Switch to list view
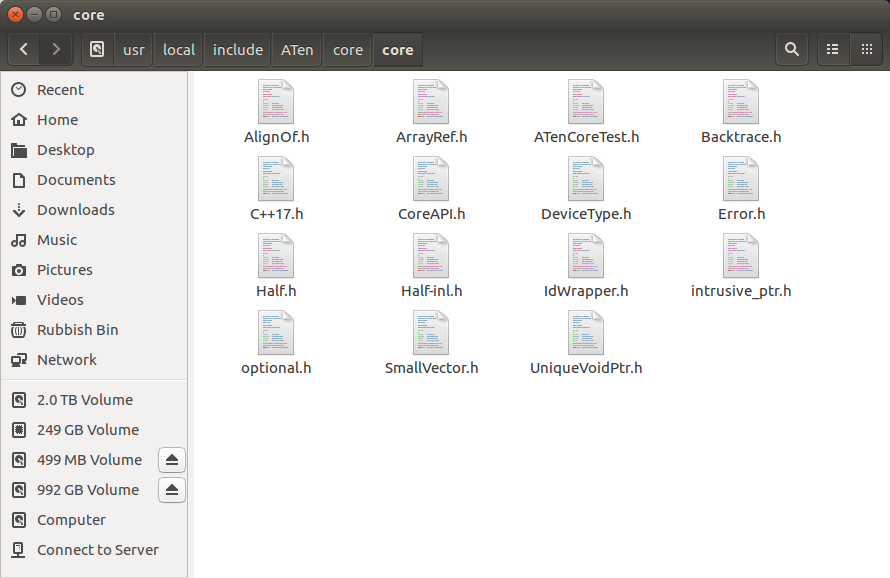This screenshot has width=890, height=578. (x=833, y=49)
